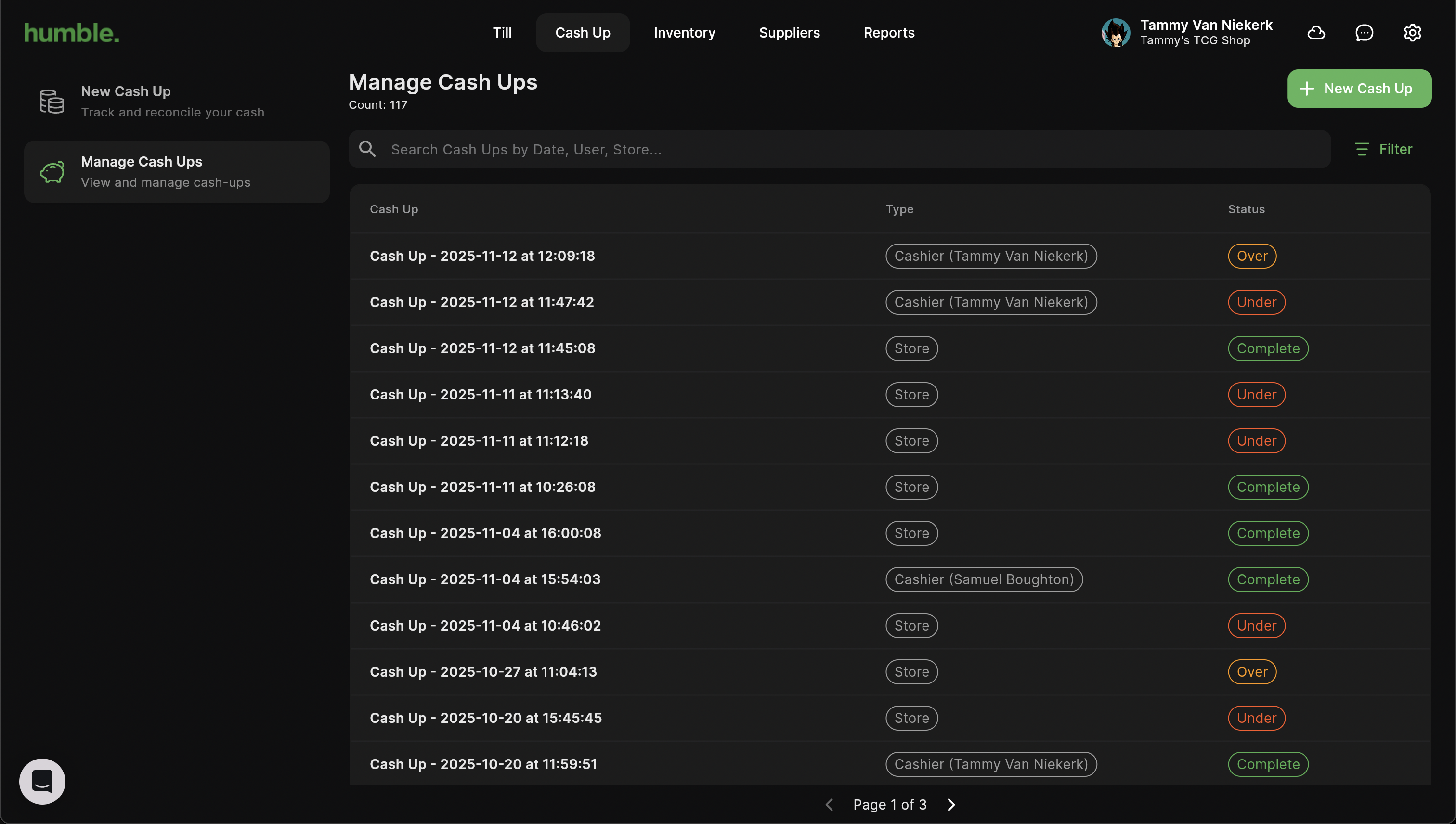Select the Till tab
Screen dimensions: 1456x824
pos(502,33)
